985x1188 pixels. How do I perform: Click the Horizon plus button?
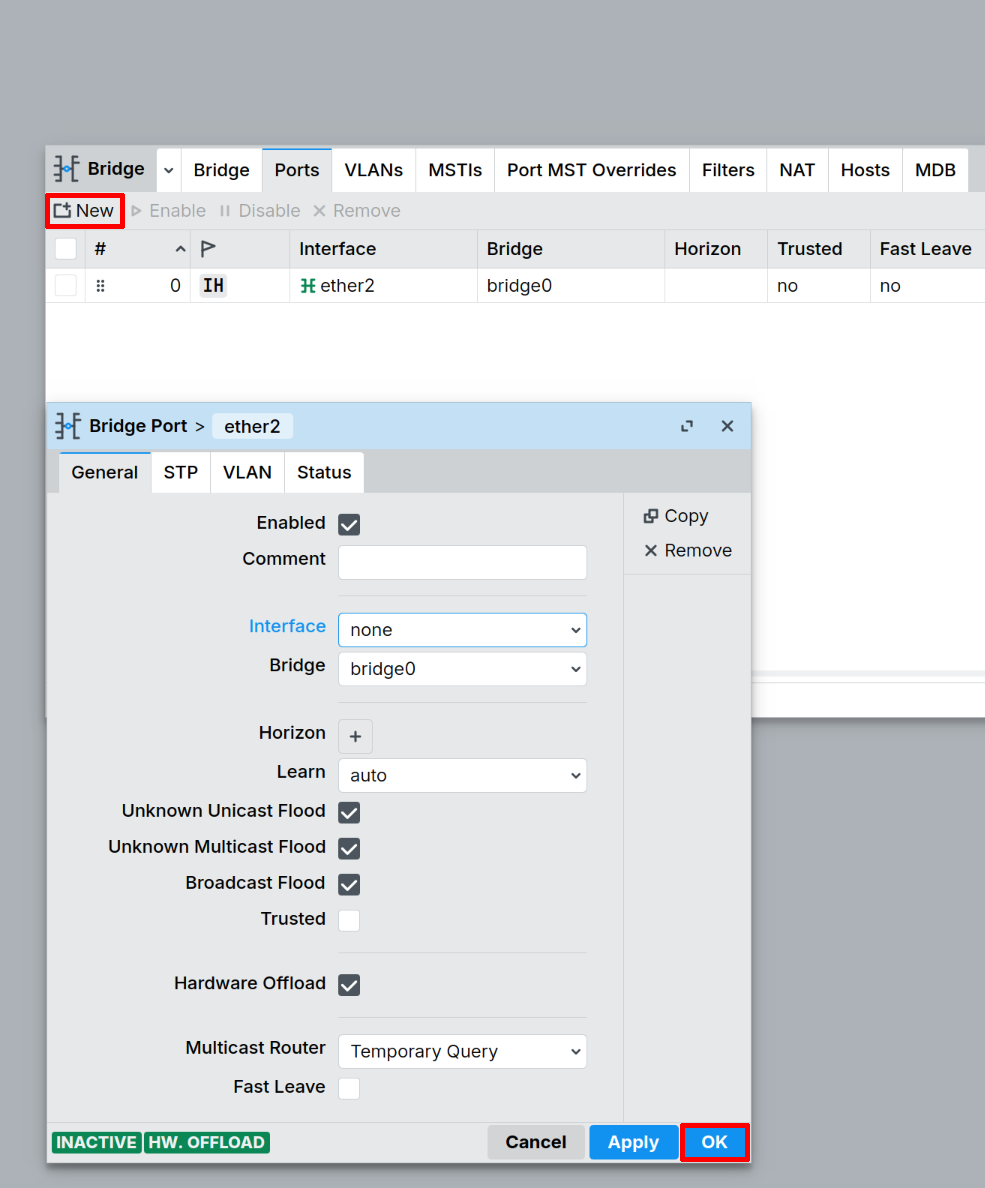(x=355, y=736)
